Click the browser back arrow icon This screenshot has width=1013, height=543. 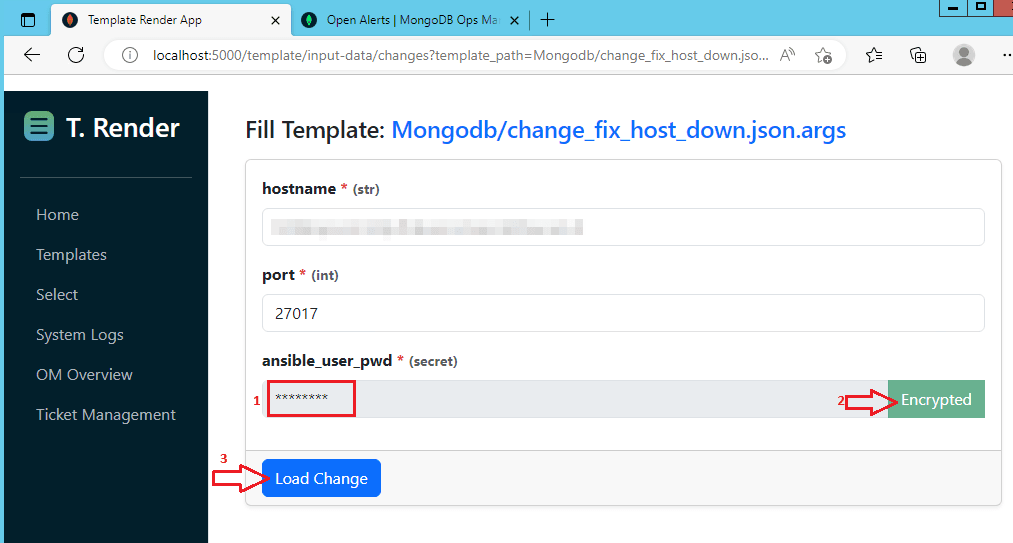pos(32,55)
